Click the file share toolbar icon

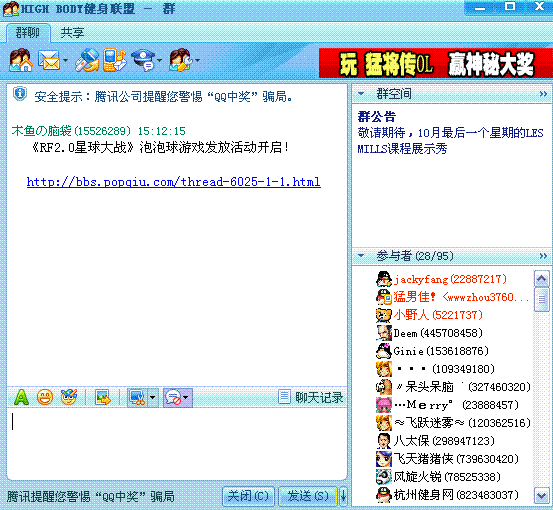[x=87, y=60]
